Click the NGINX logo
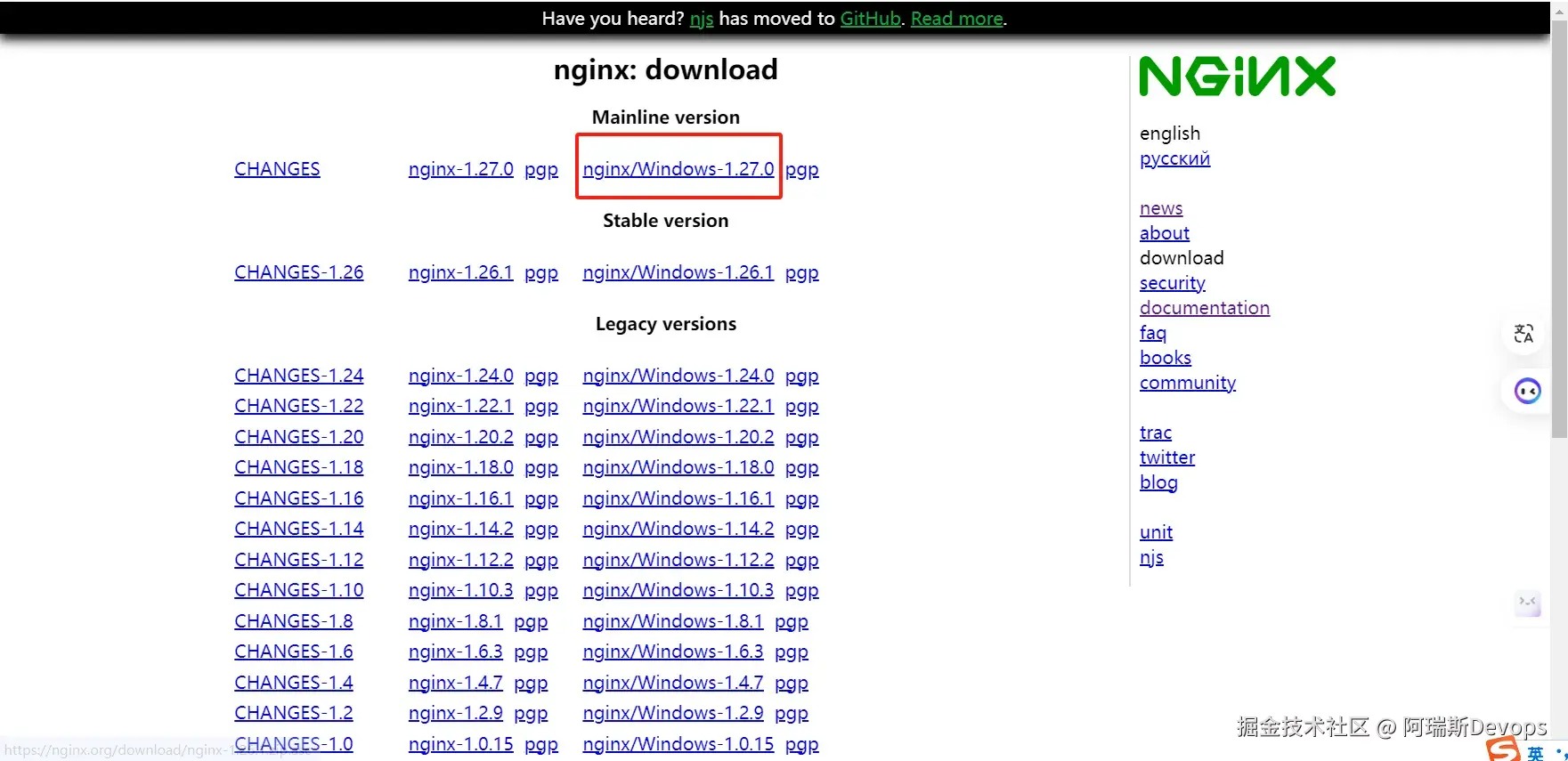The width and height of the screenshot is (1568, 761). 1238,77
